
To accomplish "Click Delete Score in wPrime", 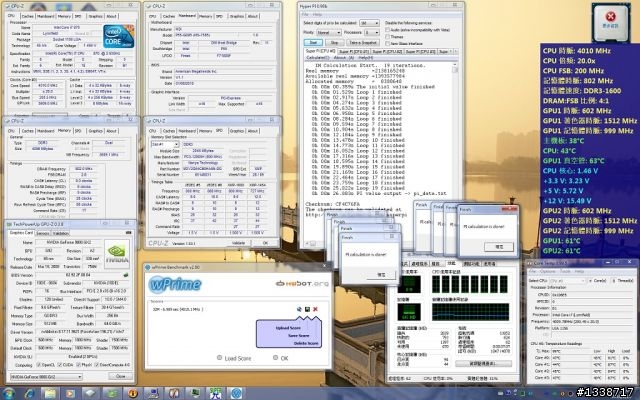I will point(306,343).
